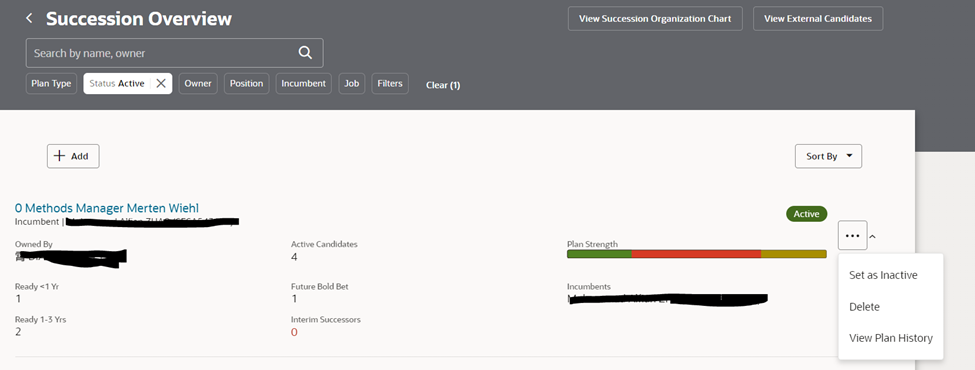
Task: Collapse the plan details with the chevron
Action: tap(873, 236)
